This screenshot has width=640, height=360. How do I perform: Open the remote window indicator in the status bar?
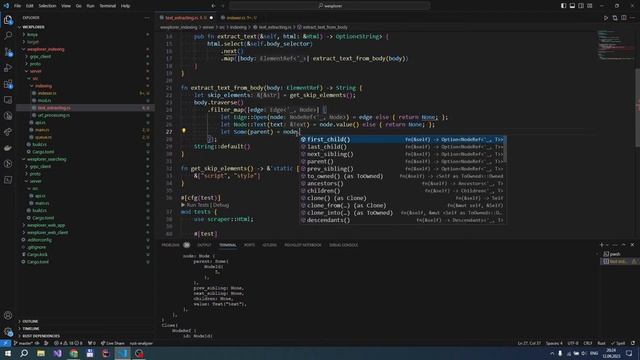click(x=5, y=343)
